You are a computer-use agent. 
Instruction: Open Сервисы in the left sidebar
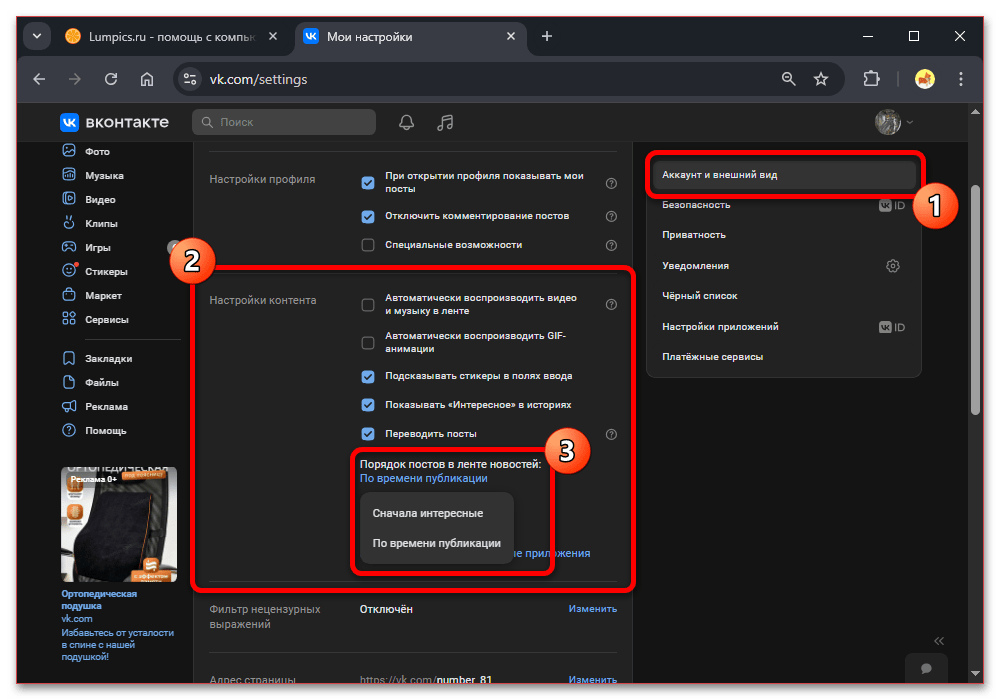pos(107,319)
